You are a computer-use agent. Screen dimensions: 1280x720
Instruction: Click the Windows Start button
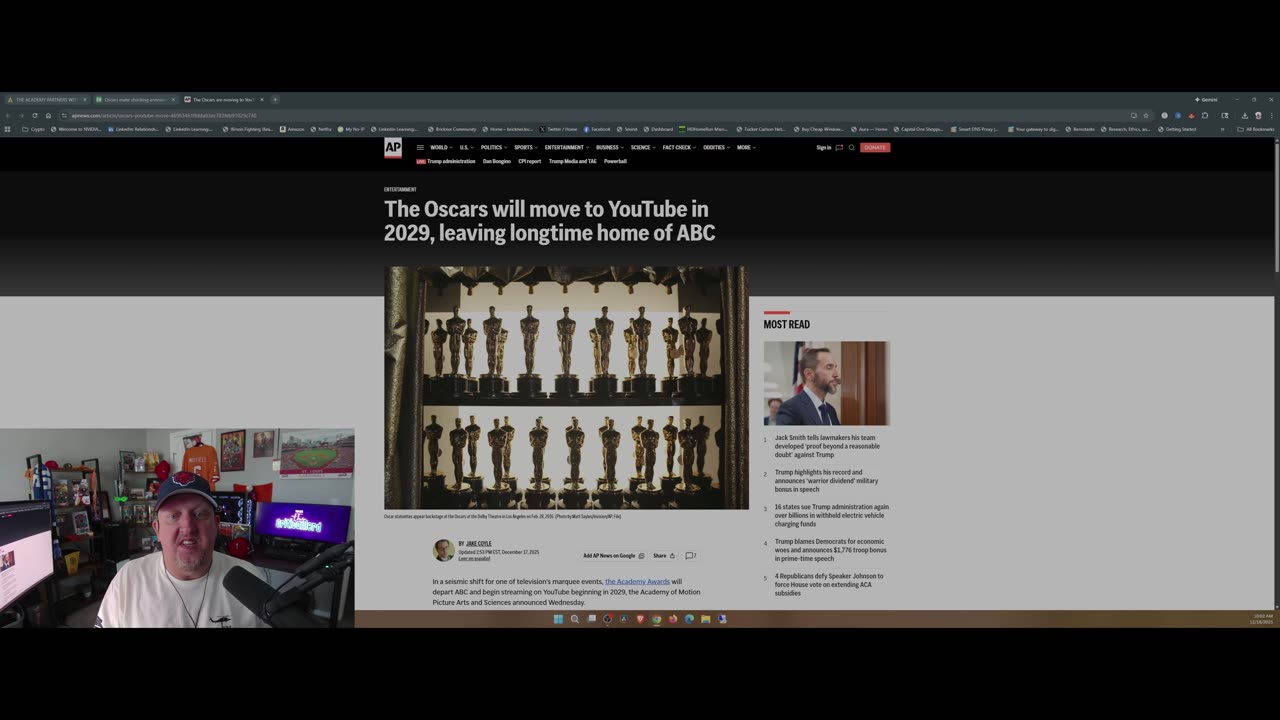(x=558, y=619)
